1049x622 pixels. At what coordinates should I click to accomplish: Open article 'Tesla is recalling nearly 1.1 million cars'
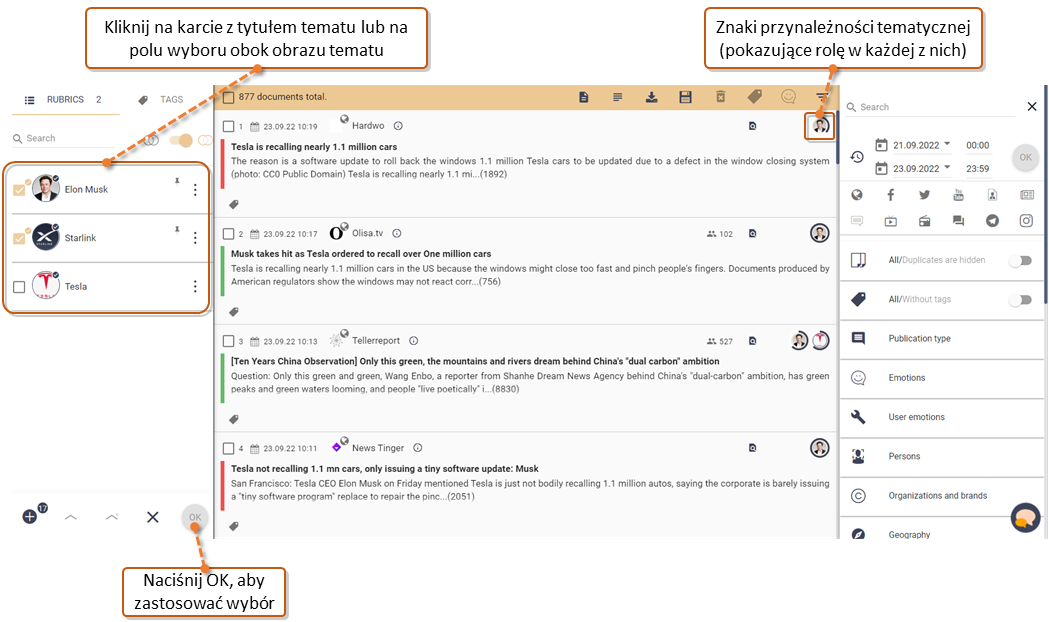pos(314,146)
